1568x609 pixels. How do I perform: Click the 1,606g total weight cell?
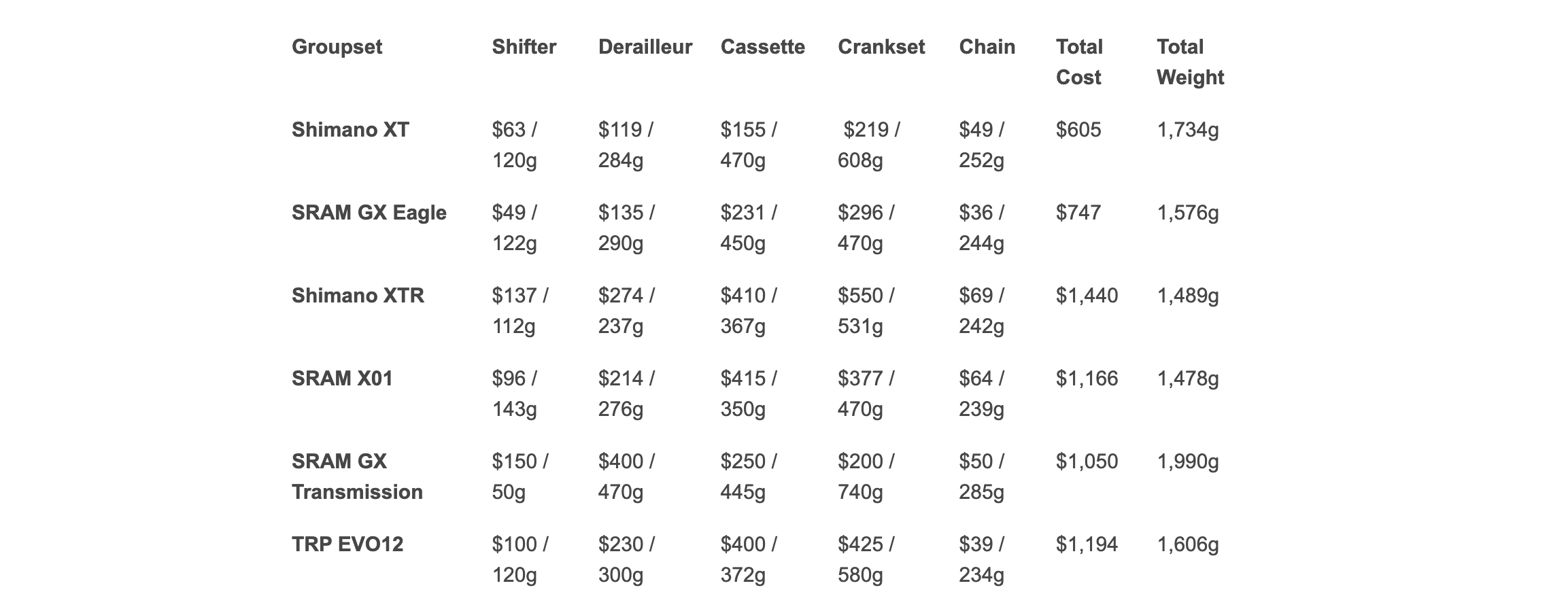click(1187, 544)
